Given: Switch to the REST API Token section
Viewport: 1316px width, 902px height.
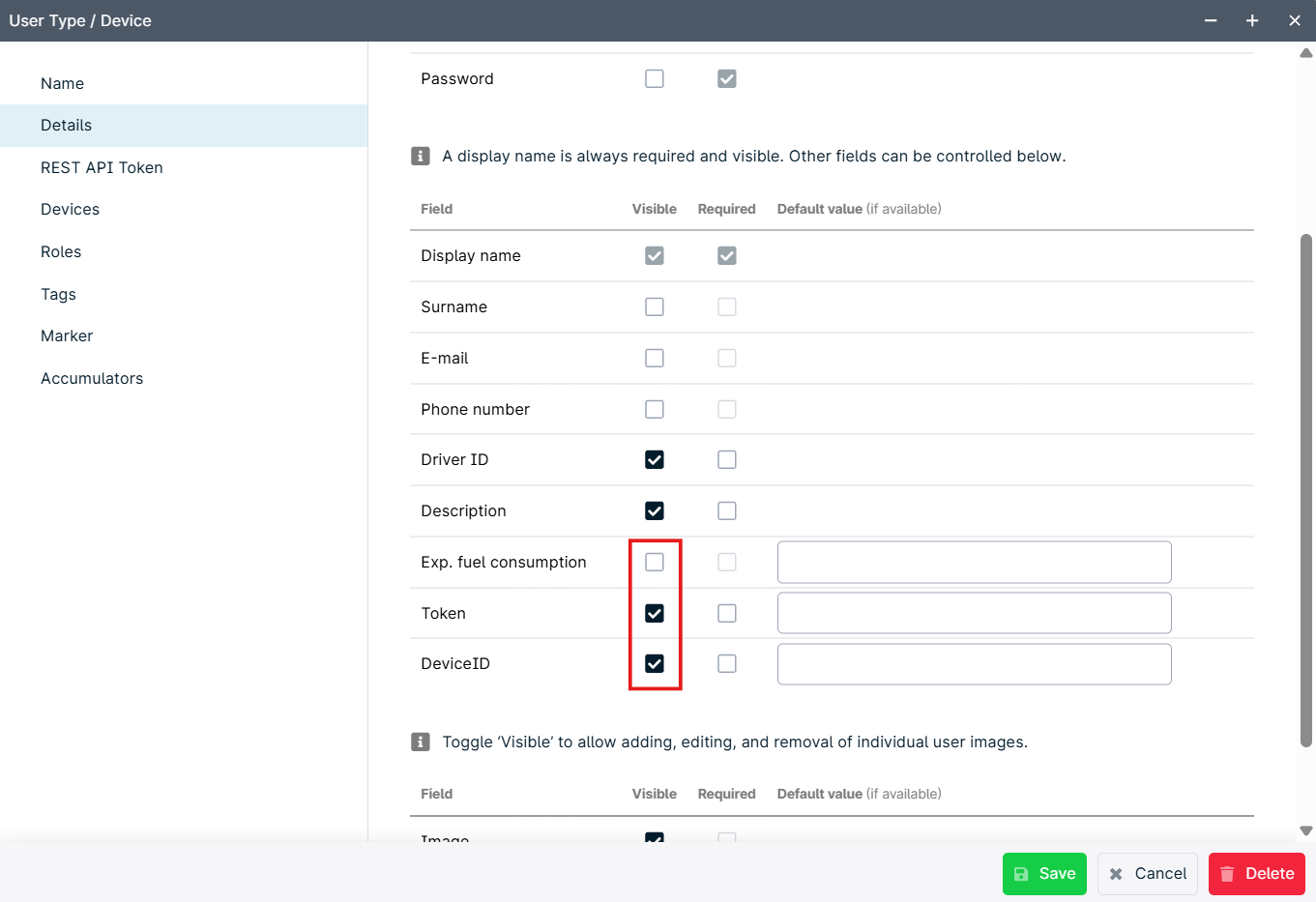Looking at the screenshot, I should [102, 167].
